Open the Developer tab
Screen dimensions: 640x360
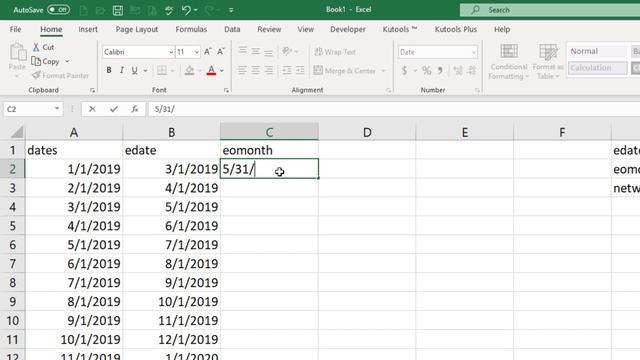pos(348,29)
